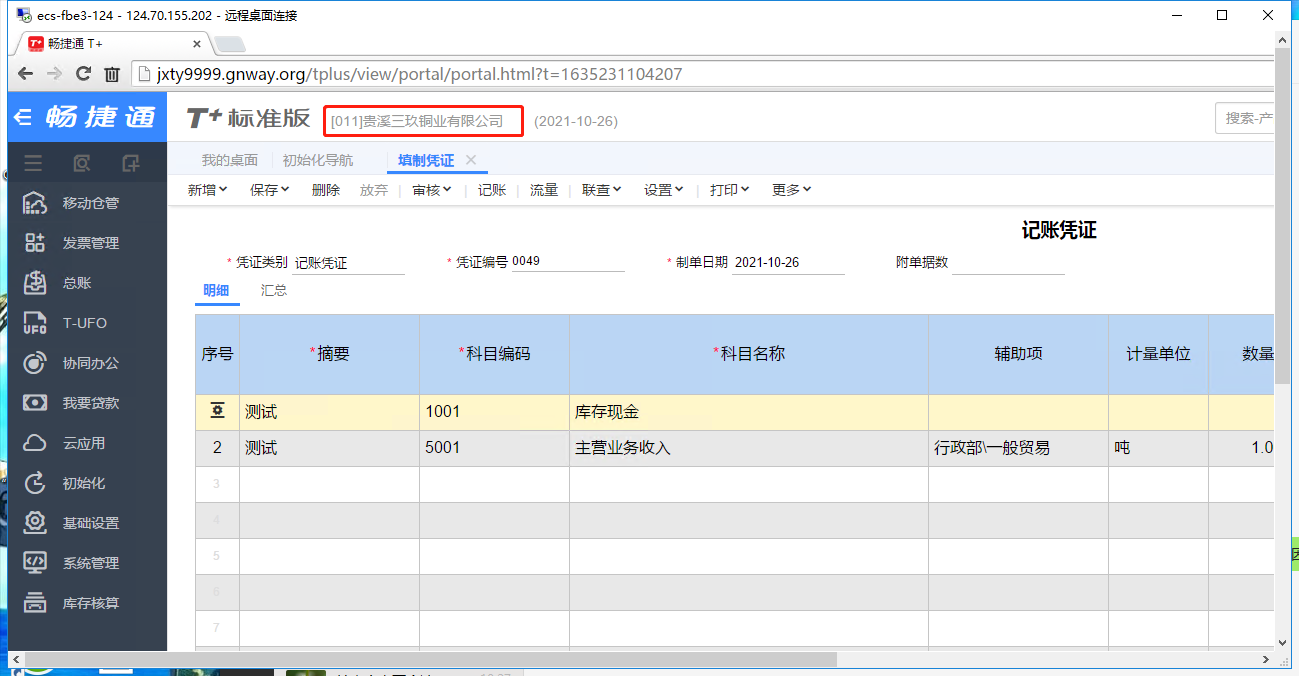Close the 填制凭证 tab with the X
The image size is (1299, 676).
(471, 160)
